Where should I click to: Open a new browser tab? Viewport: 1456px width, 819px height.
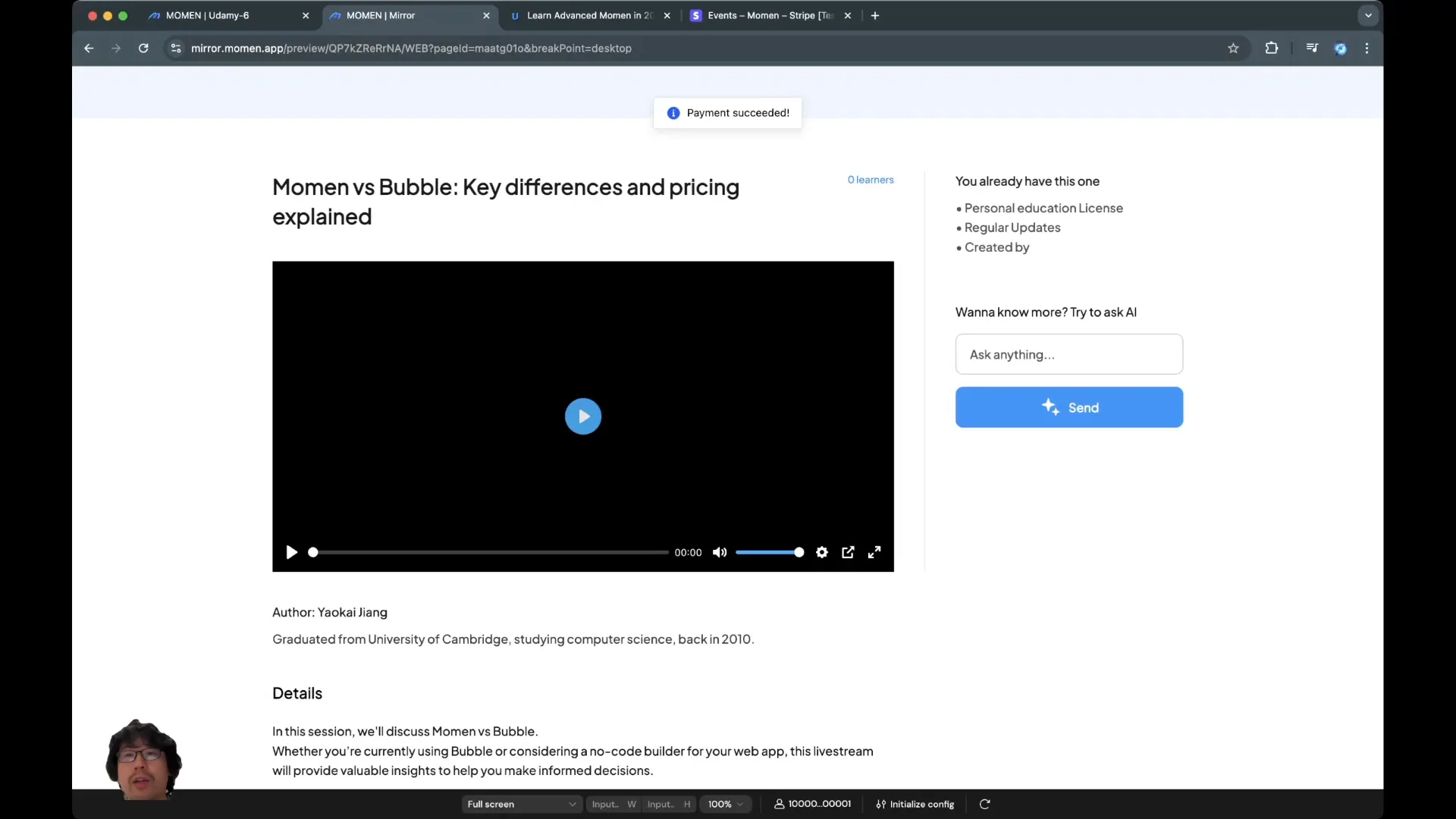coord(875,15)
